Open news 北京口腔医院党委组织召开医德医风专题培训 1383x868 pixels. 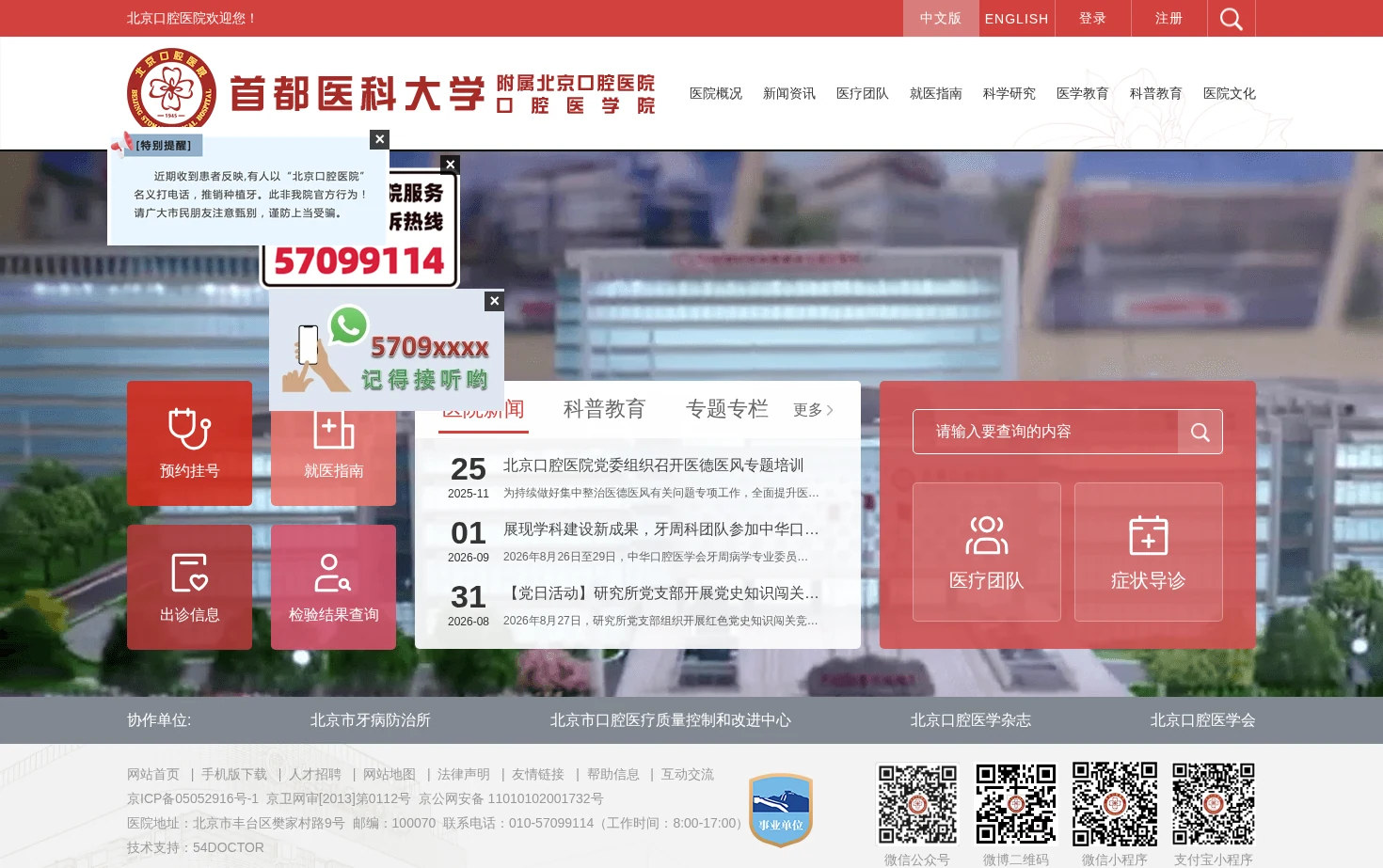[654, 466]
